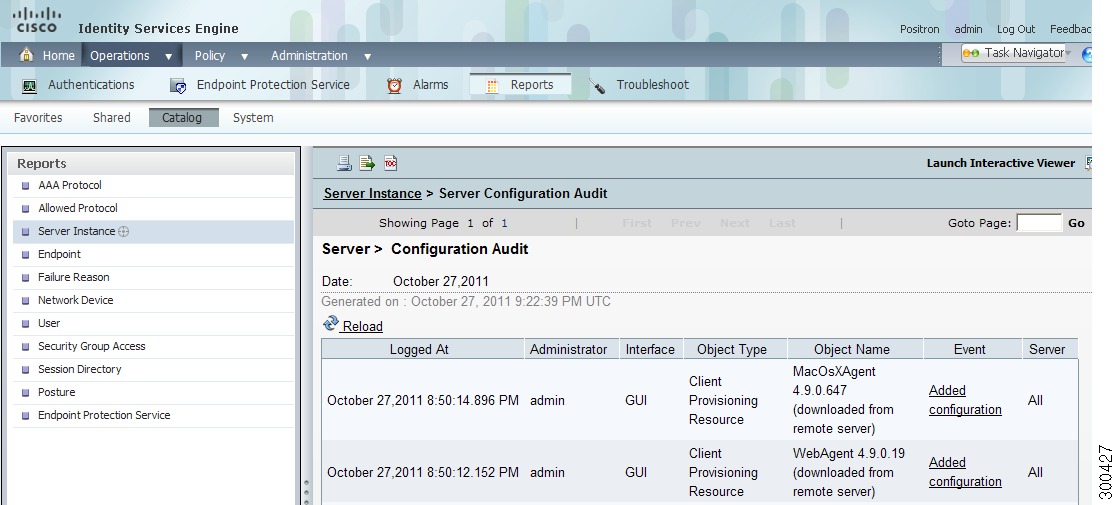Select Security Group Access report
The height and width of the screenshot is (505, 1114).
click(92, 346)
